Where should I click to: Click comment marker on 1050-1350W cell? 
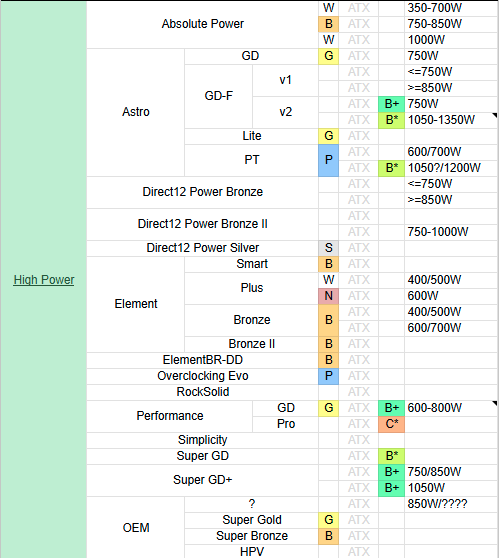click(494, 115)
